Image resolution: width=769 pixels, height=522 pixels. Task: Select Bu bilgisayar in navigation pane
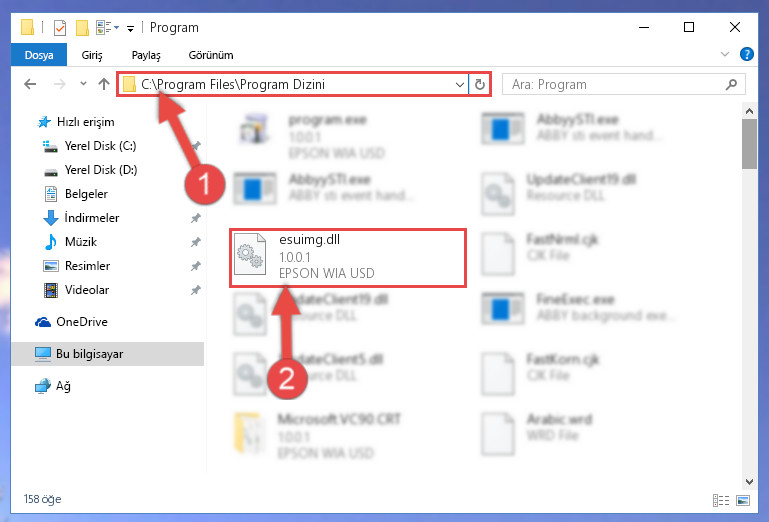click(x=107, y=354)
